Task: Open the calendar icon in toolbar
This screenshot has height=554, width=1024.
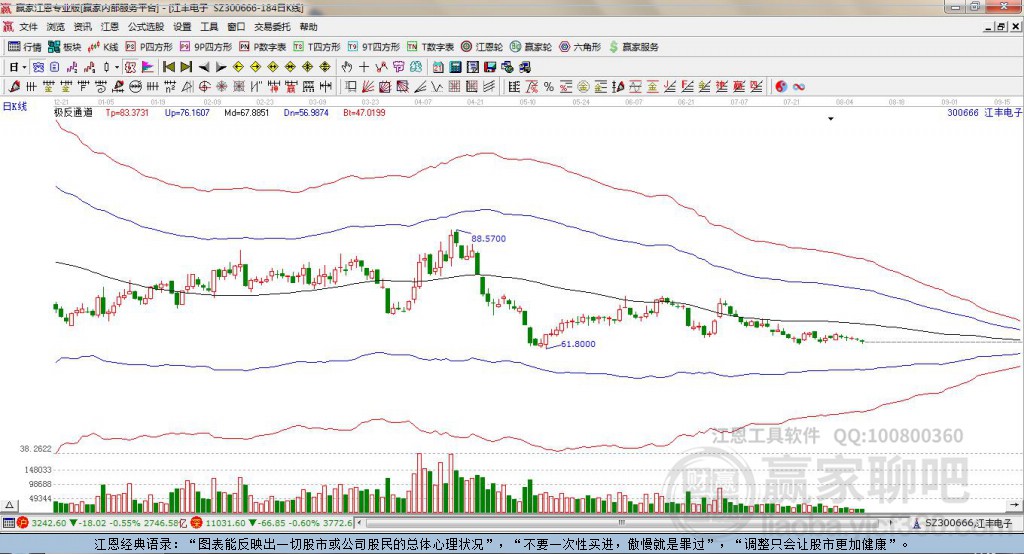Action: click(x=438, y=67)
